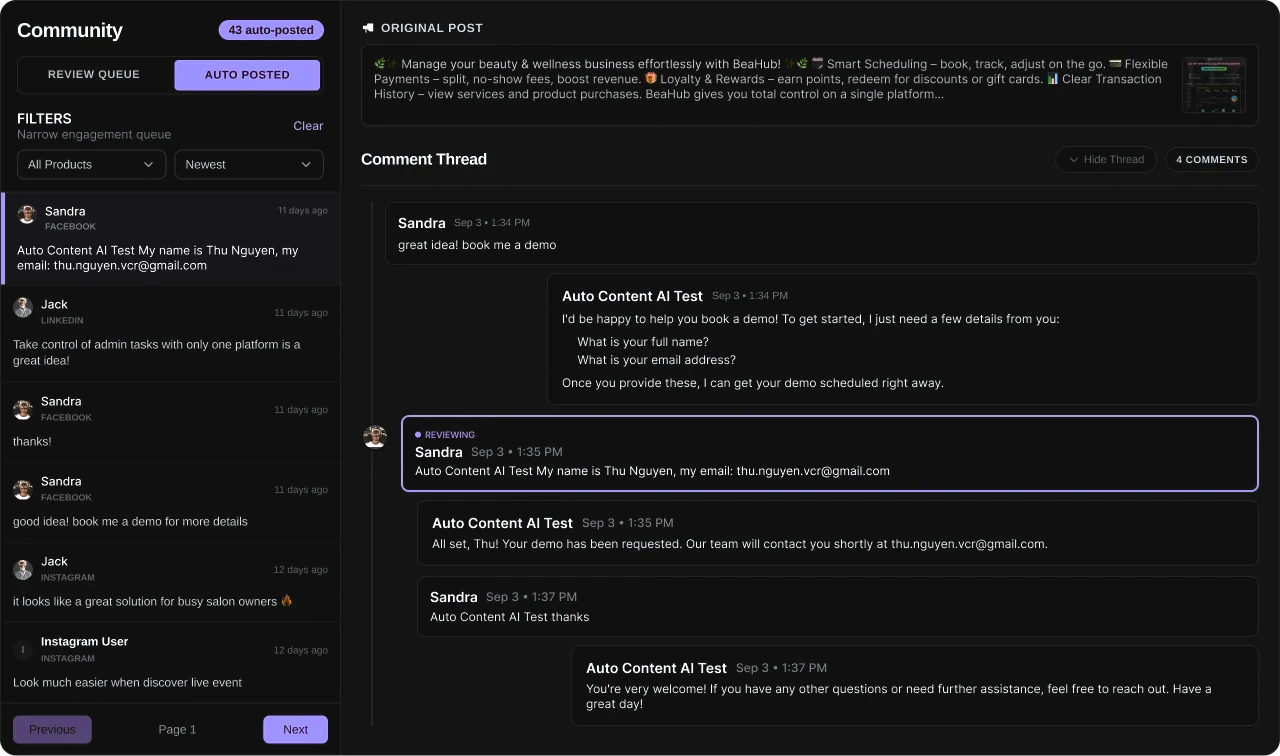Viewport: 1280px width, 756px height.
Task: Open Jack's comment about admin tasks
Action: [x=170, y=333]
